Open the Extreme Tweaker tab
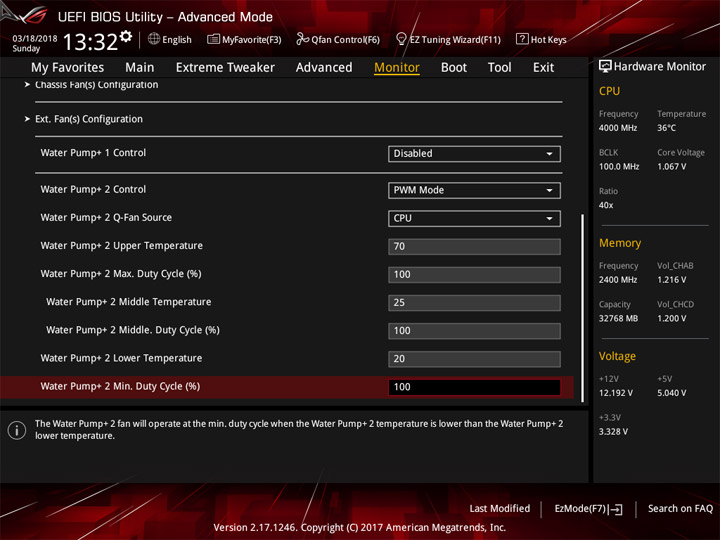720x540 pixels. point(225,68)
